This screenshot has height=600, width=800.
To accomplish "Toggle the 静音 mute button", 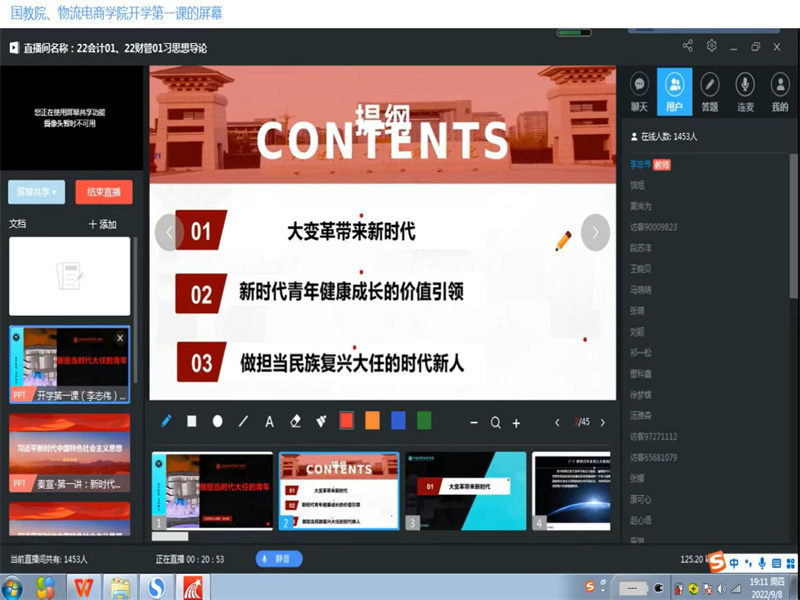I will click(x=279, y=560).
